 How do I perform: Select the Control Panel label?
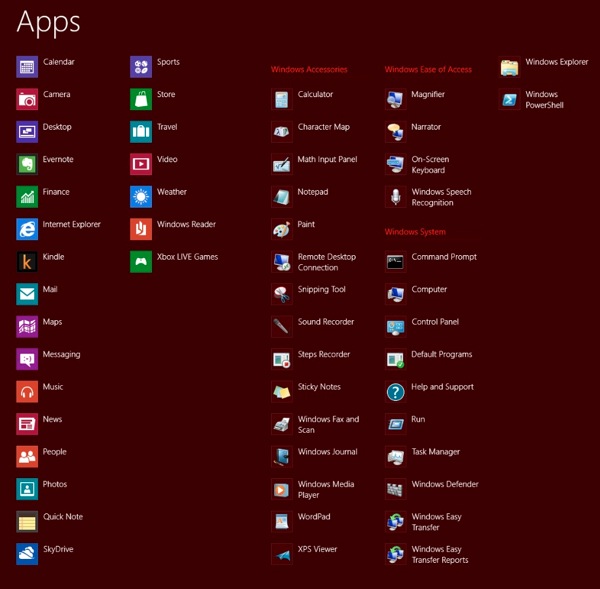tap(435, 322)
